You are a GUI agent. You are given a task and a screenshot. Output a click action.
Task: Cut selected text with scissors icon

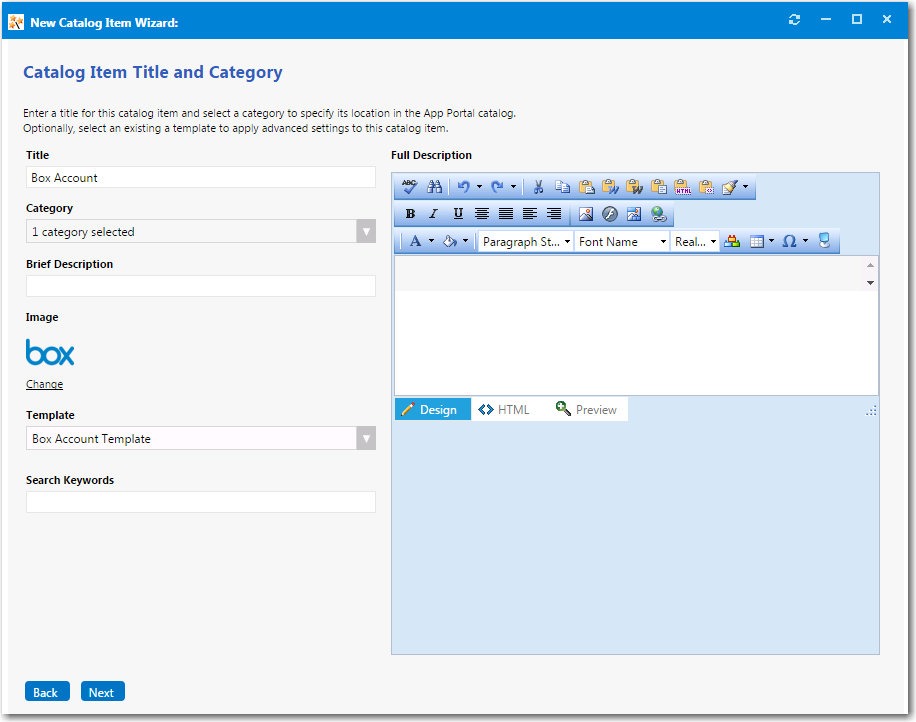(538, 187)
